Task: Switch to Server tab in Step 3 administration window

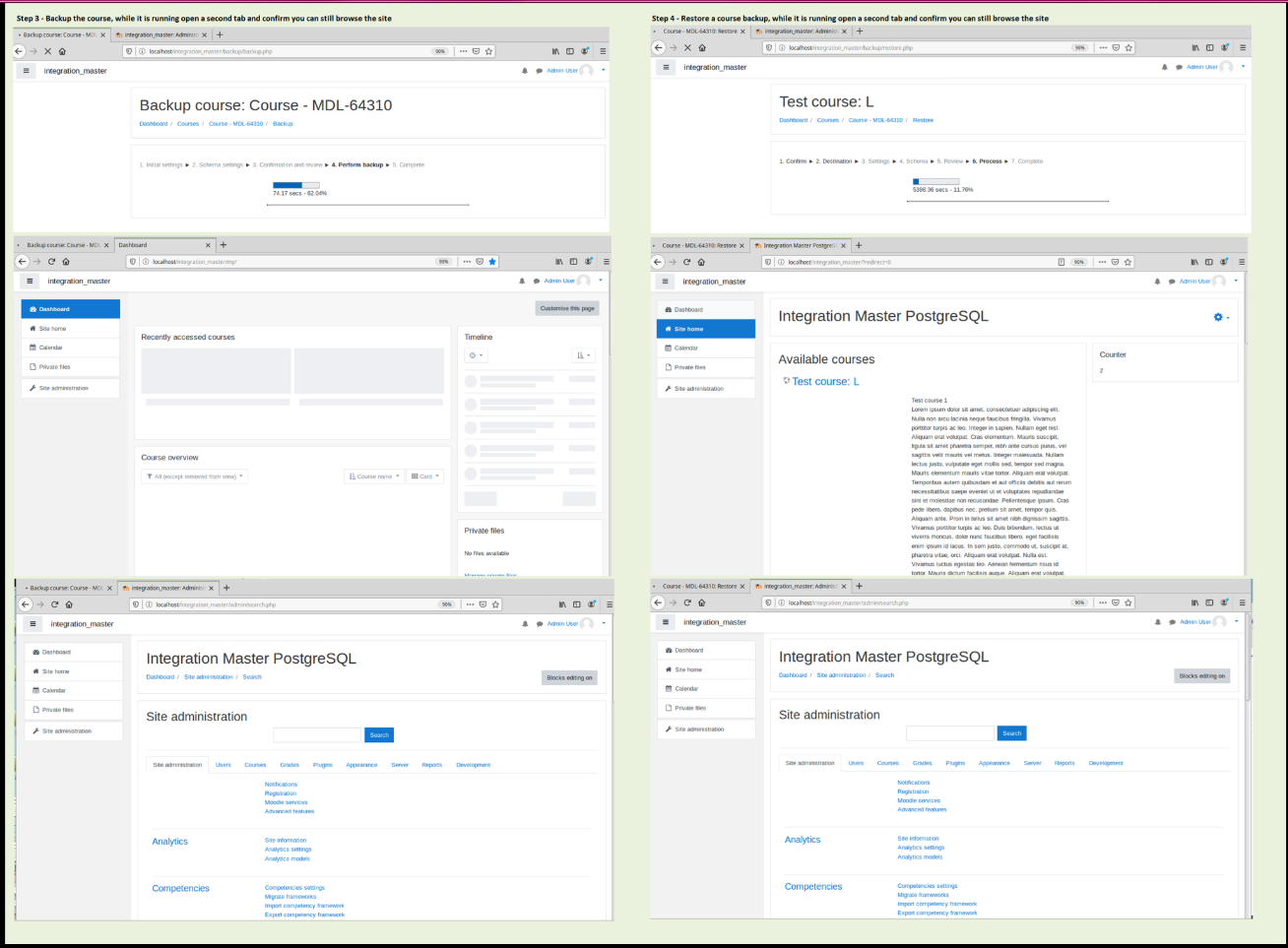Action: click(400, 765)
